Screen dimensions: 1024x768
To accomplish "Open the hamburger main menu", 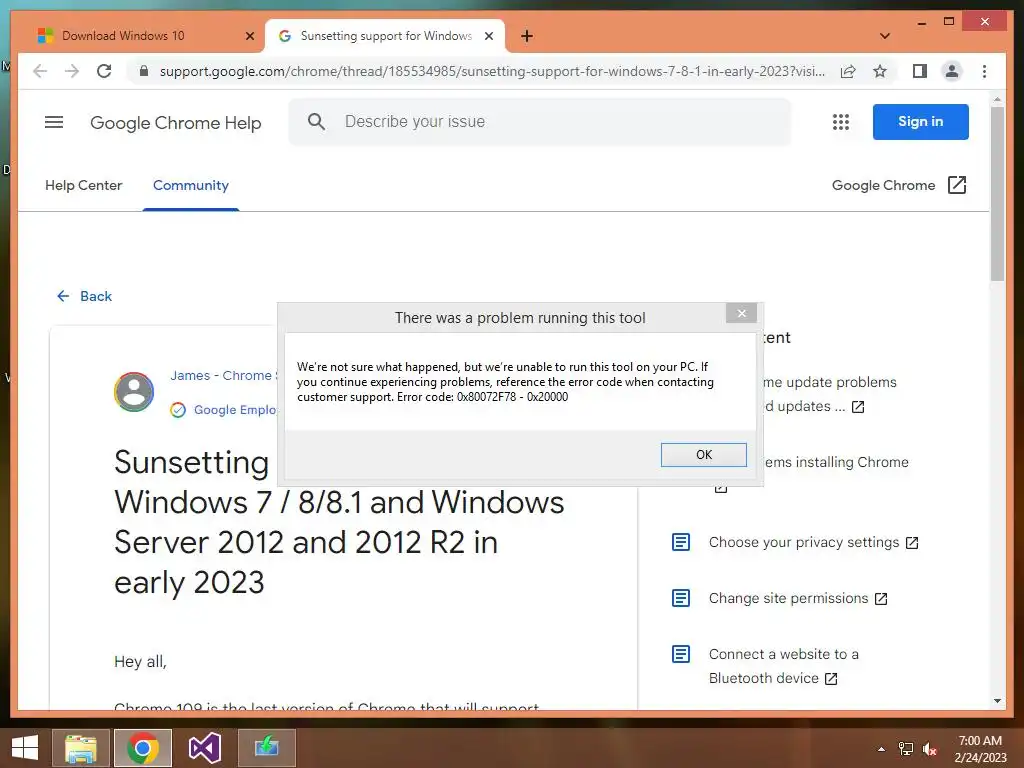I will [54, 122].
